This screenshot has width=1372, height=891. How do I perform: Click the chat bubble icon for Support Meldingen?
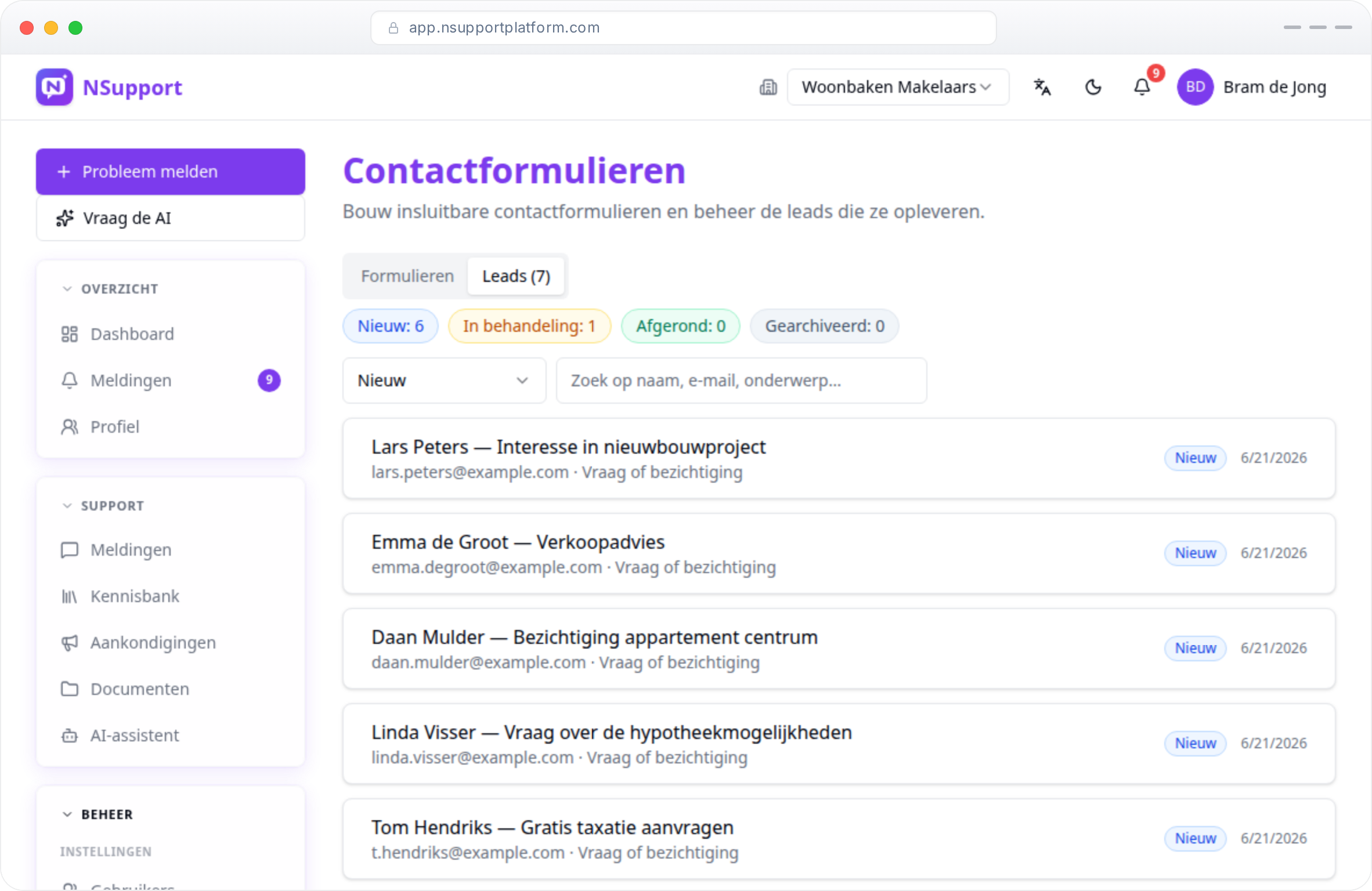(x=70, y=550)
